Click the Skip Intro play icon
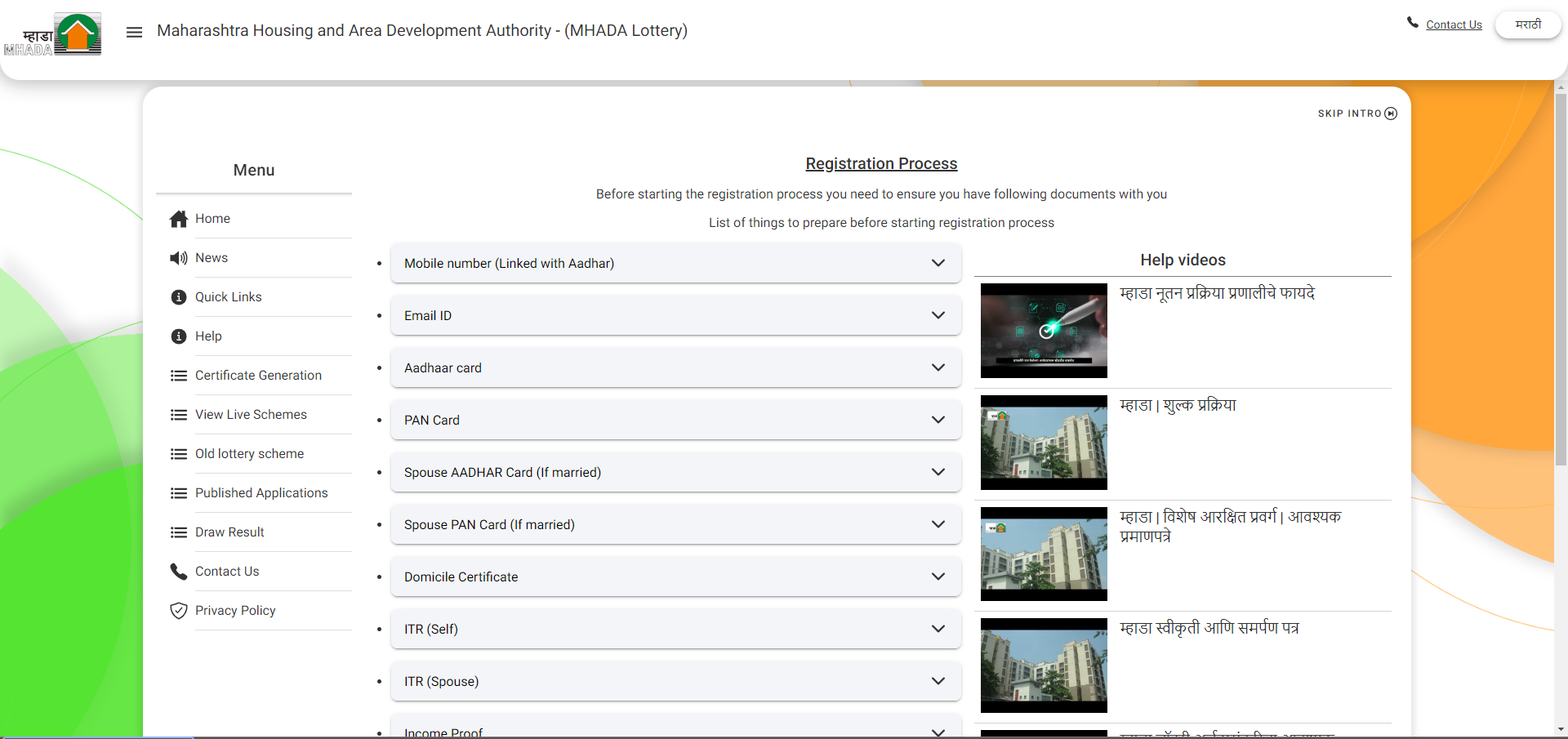Image resolution: width=1568 pixels, height=739 pixels. (x=1391, y=114)
